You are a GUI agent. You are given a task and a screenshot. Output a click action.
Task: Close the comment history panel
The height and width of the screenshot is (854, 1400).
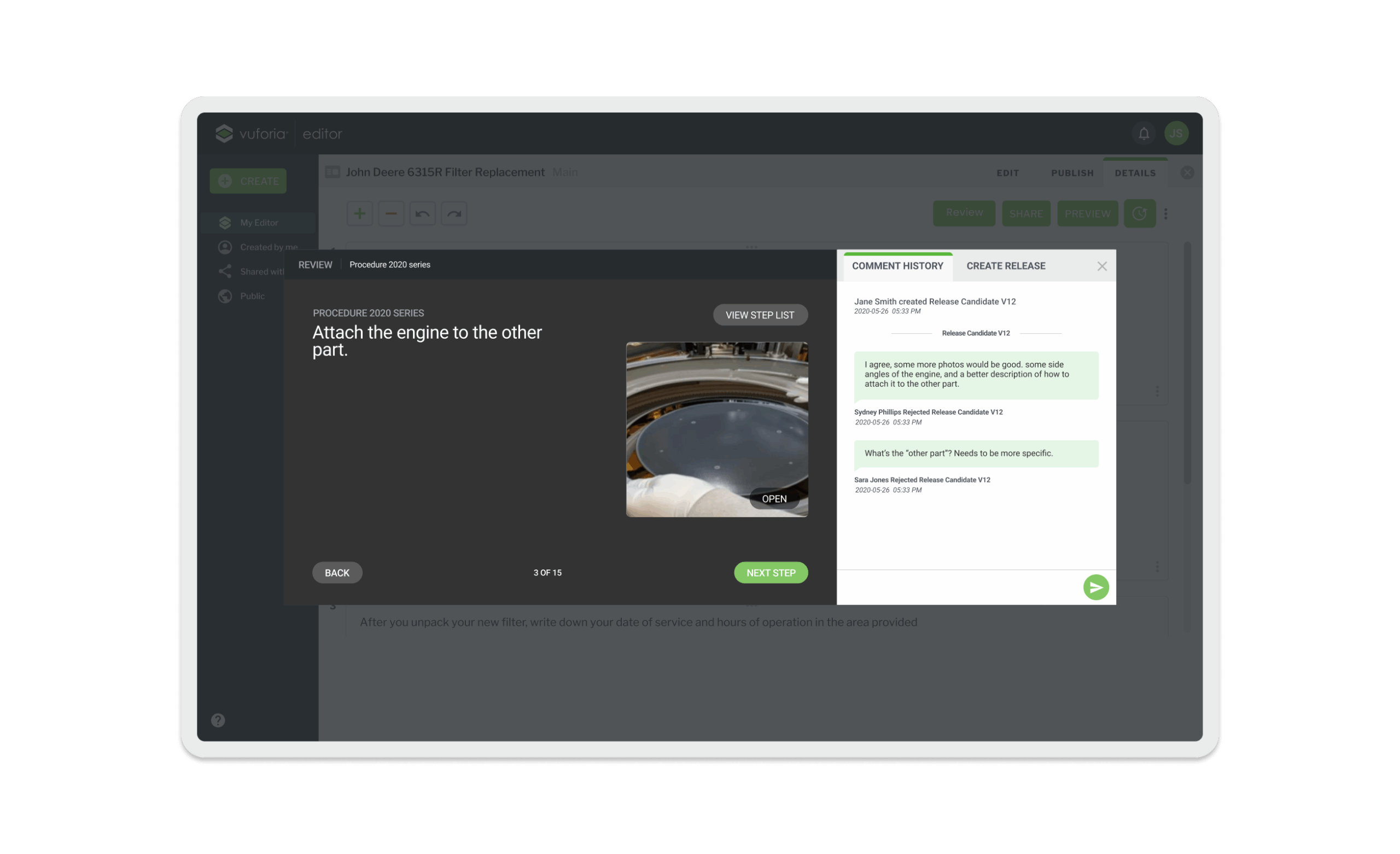click(x=1102, y=266)
